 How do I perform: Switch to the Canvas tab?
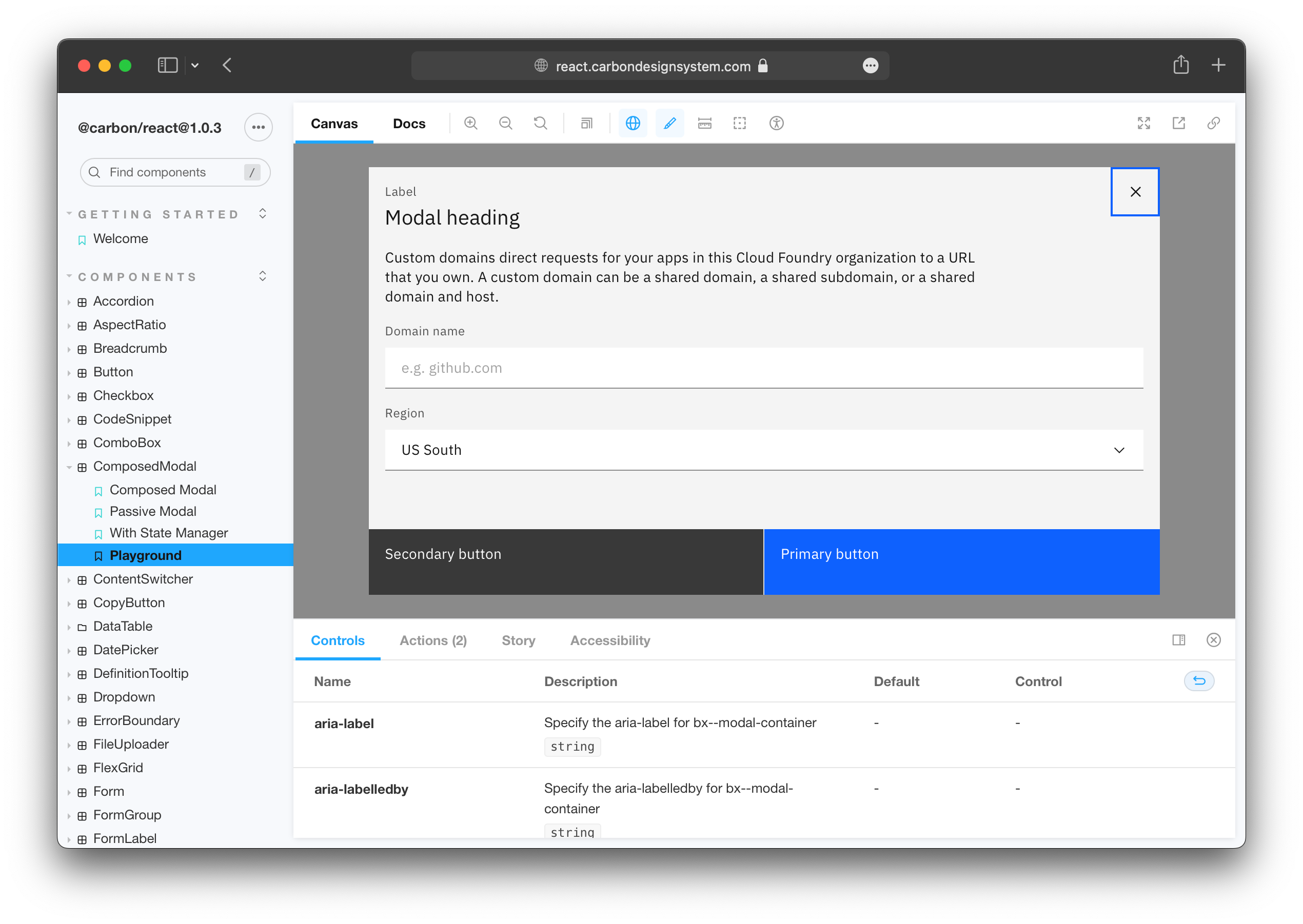(x=334, y=124)
